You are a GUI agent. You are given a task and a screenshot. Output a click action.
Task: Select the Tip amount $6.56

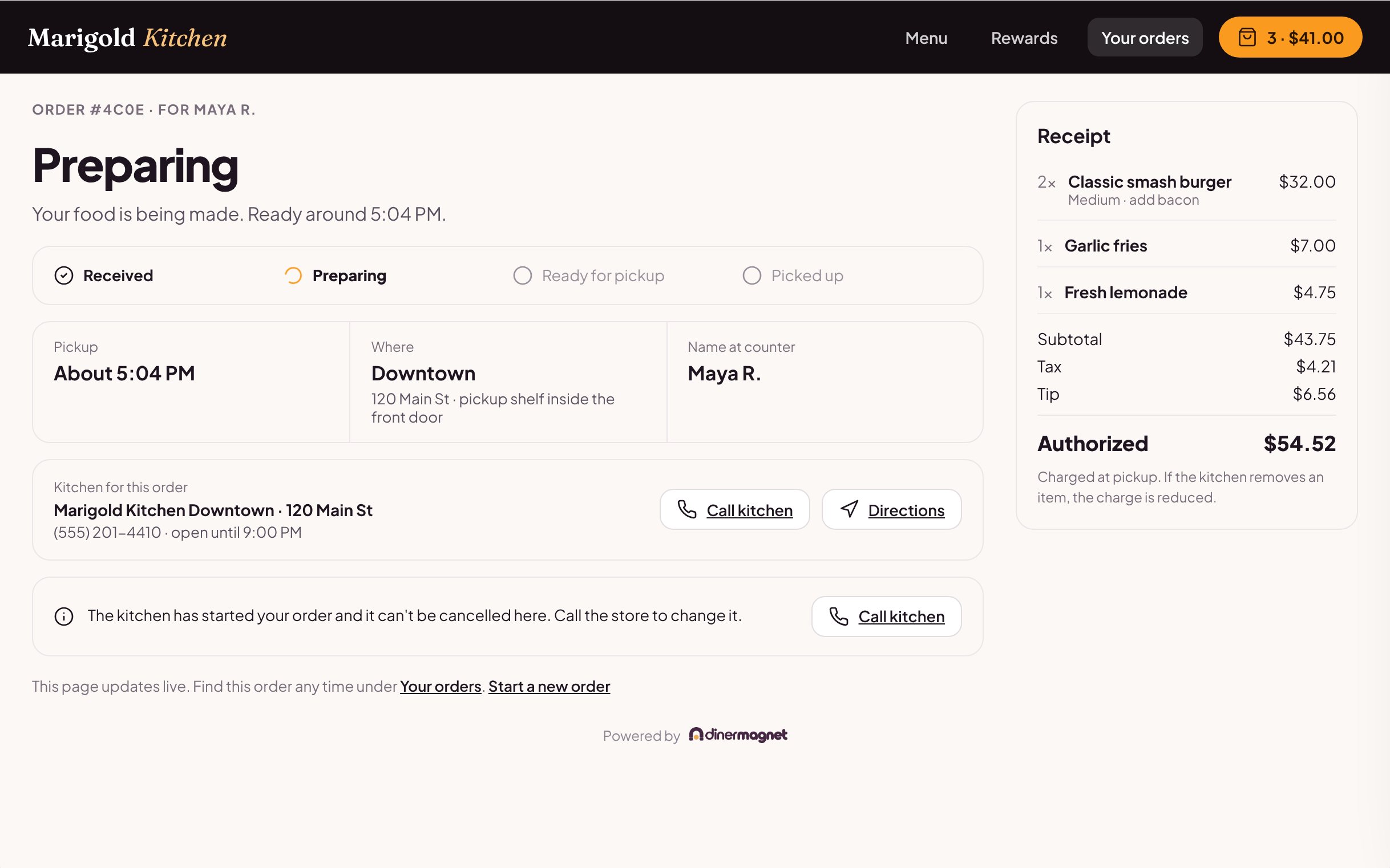1314,394
